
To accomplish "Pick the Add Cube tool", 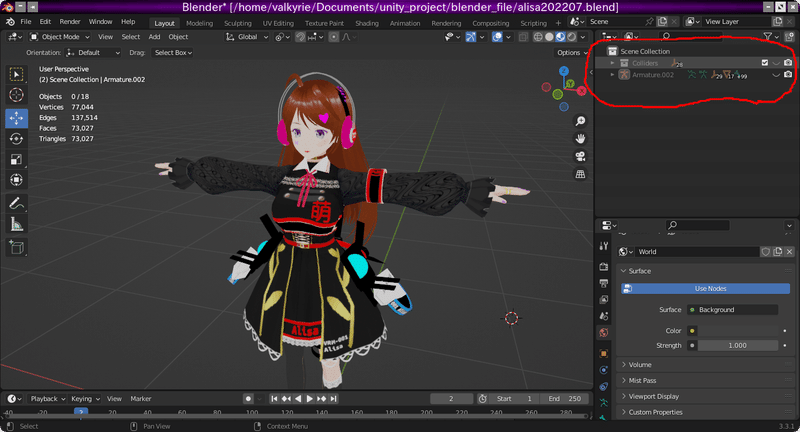I will click(16, 248).
